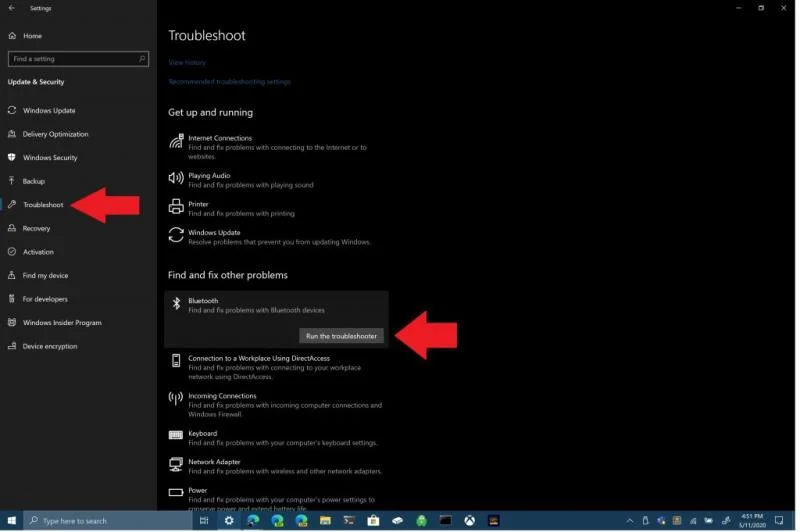
Task: Focus the Find a setting search box
Action: (x=78, y=59)
